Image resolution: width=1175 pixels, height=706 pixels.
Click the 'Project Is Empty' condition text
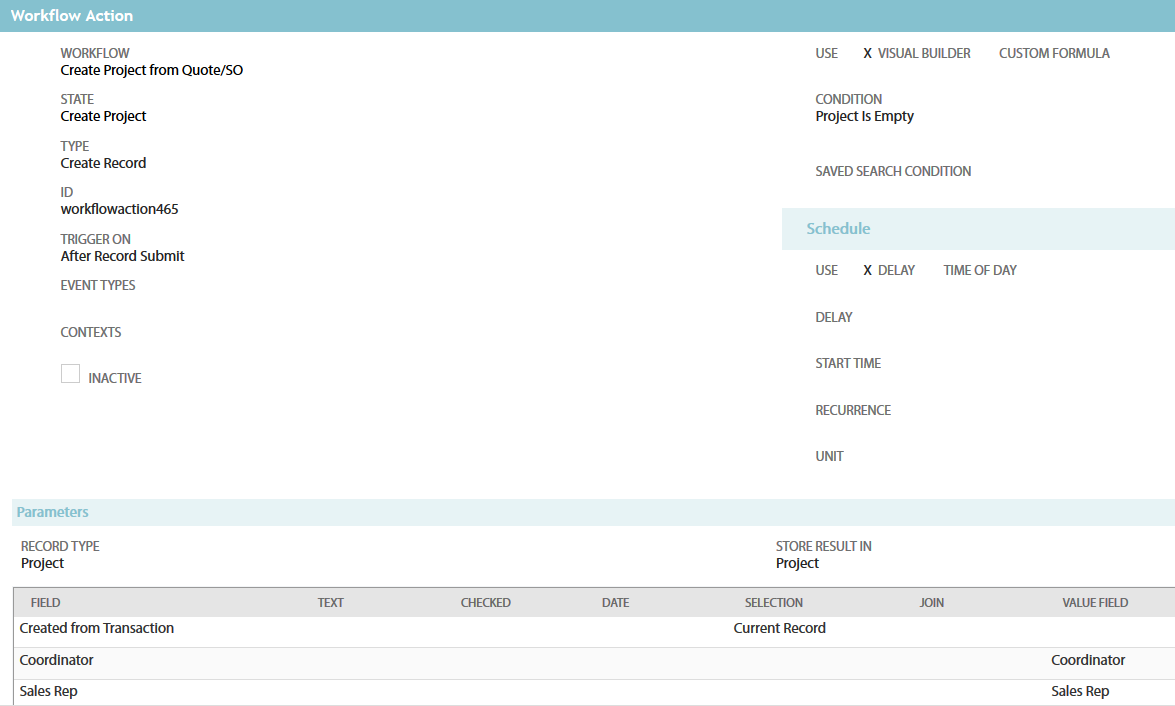coord(864,116)
